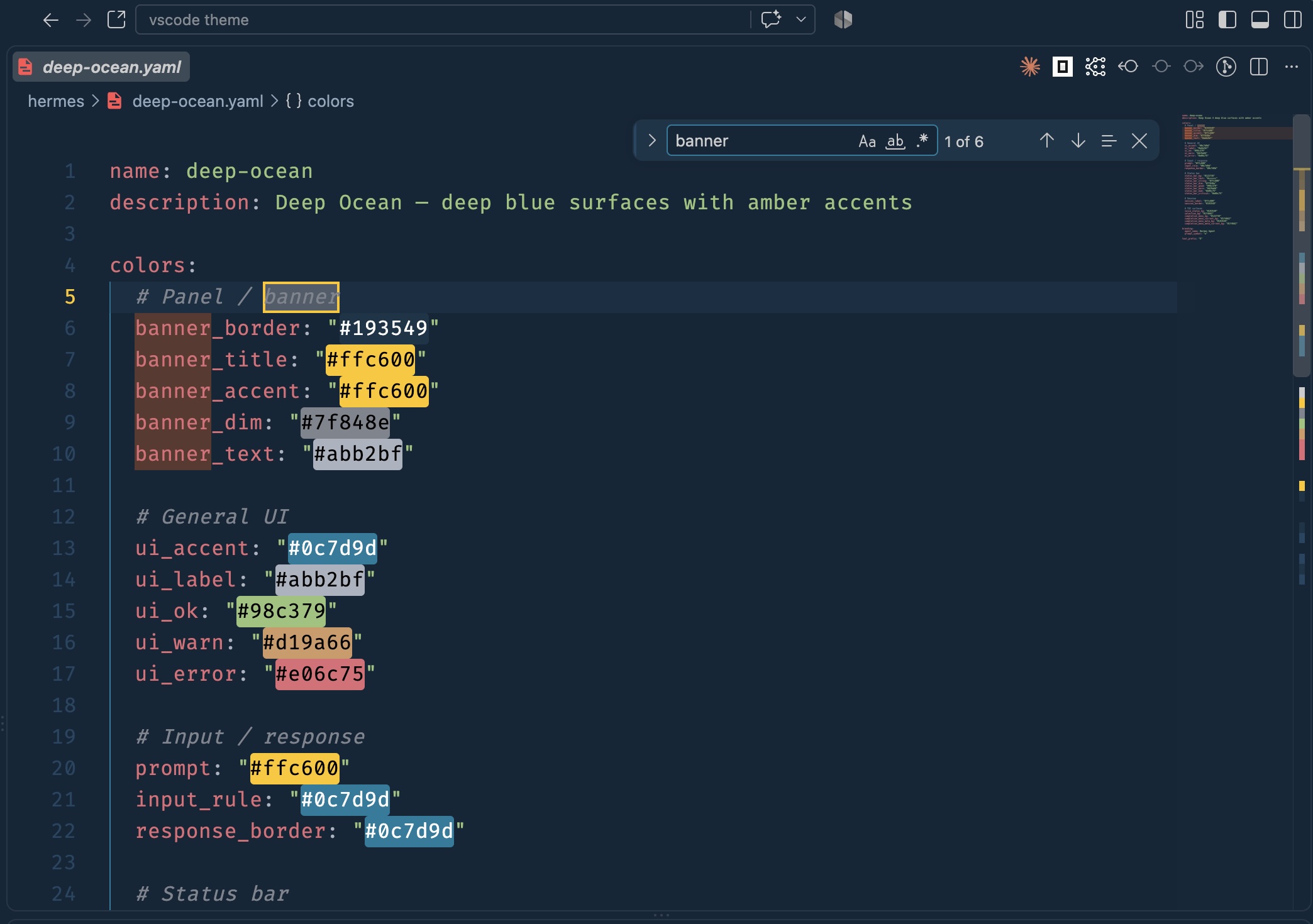Click the 'hermes' breadcrumb
The image size is (1313, 924).
pos(56,101)
